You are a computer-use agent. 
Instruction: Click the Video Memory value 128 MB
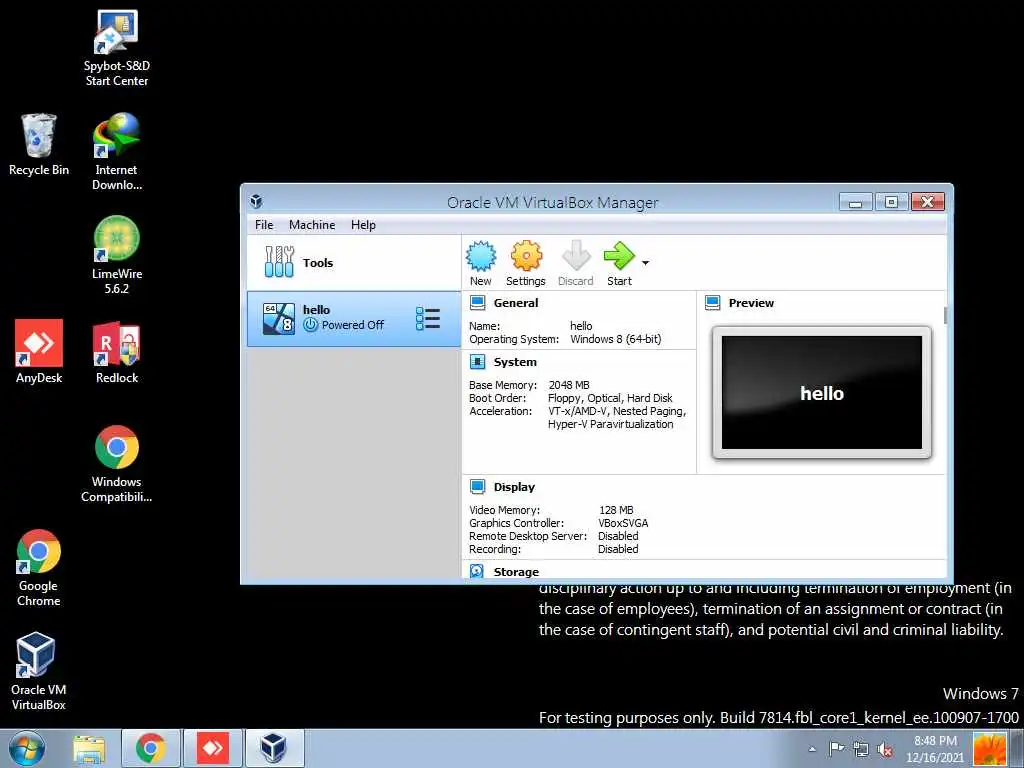click(616, 510)
